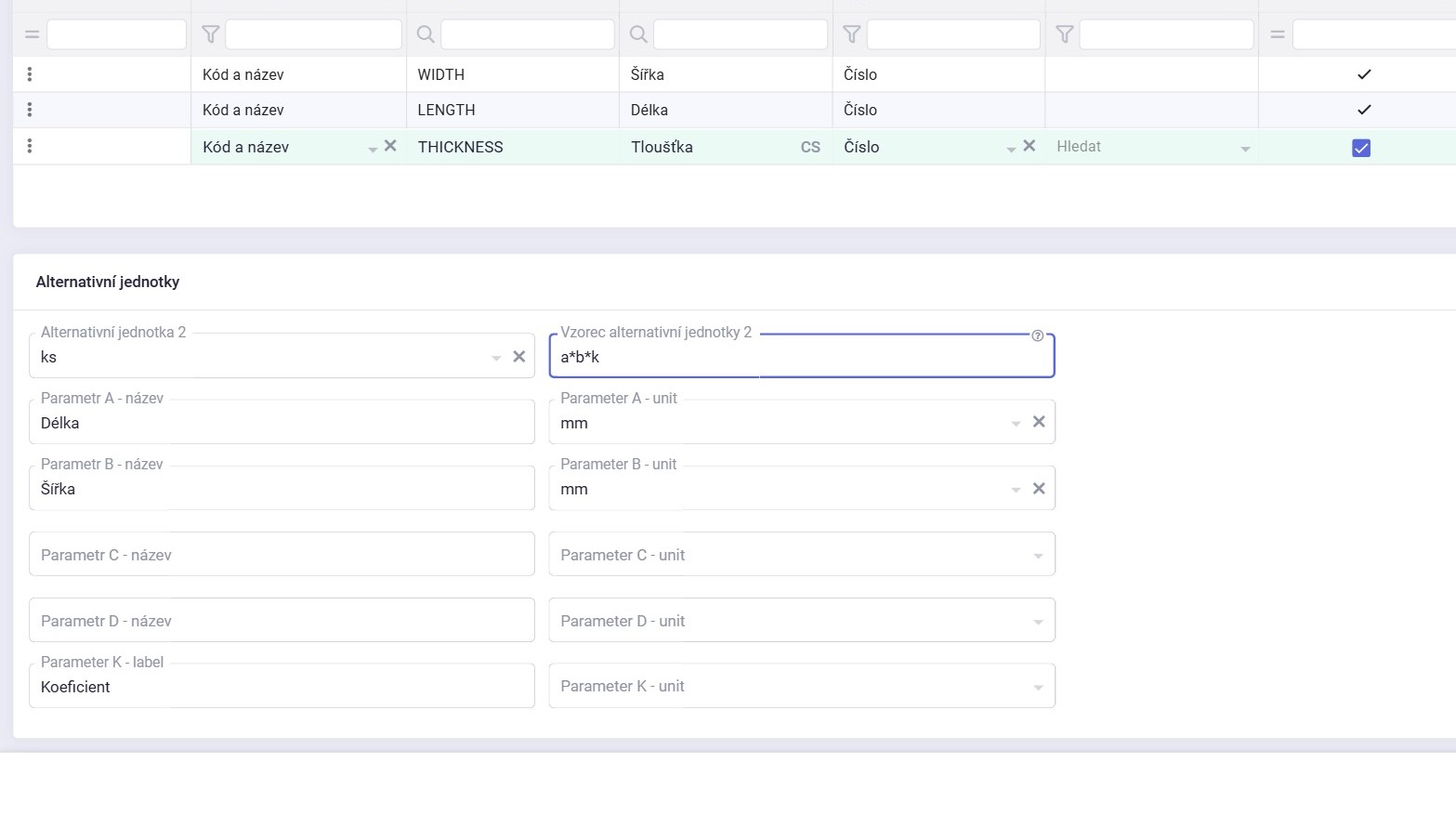Click the CS language badge next to Tloušťka
The image size is (1456, 815).
[x=810, y=147]
